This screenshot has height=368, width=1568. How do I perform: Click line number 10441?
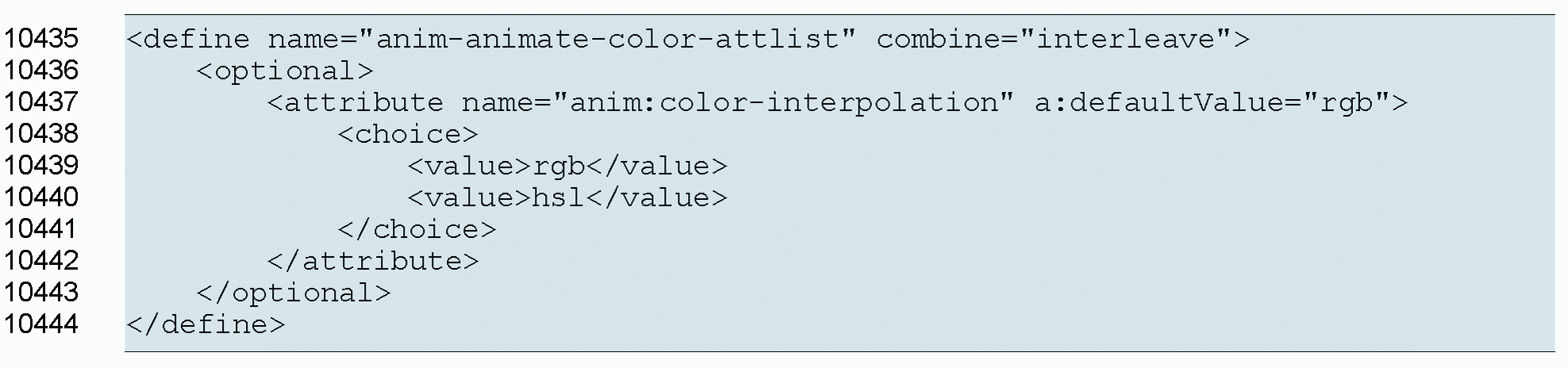pos(41,228)
